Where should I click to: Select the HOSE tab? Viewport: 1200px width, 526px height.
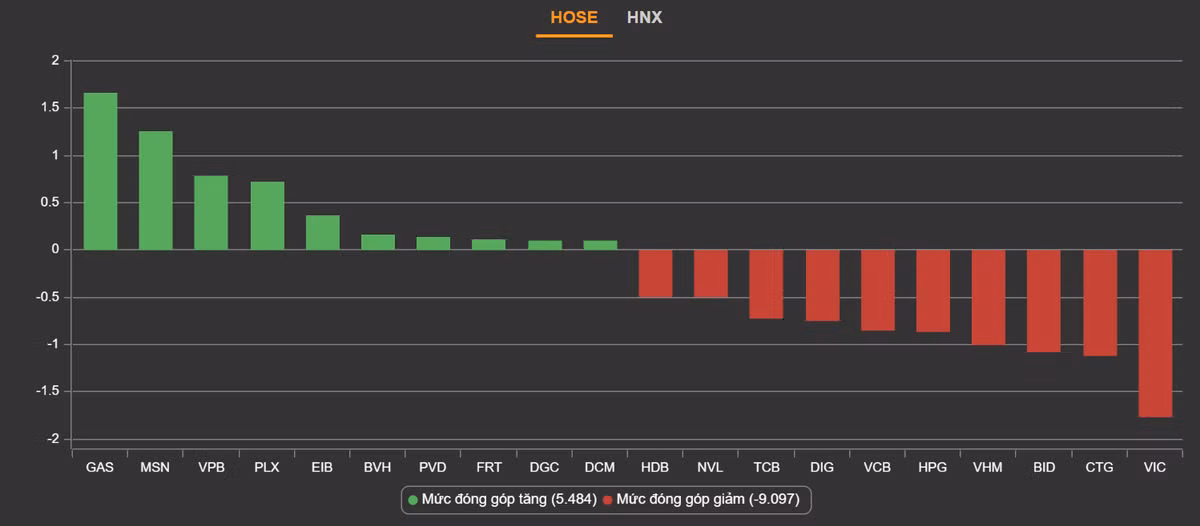pos(574,18)
